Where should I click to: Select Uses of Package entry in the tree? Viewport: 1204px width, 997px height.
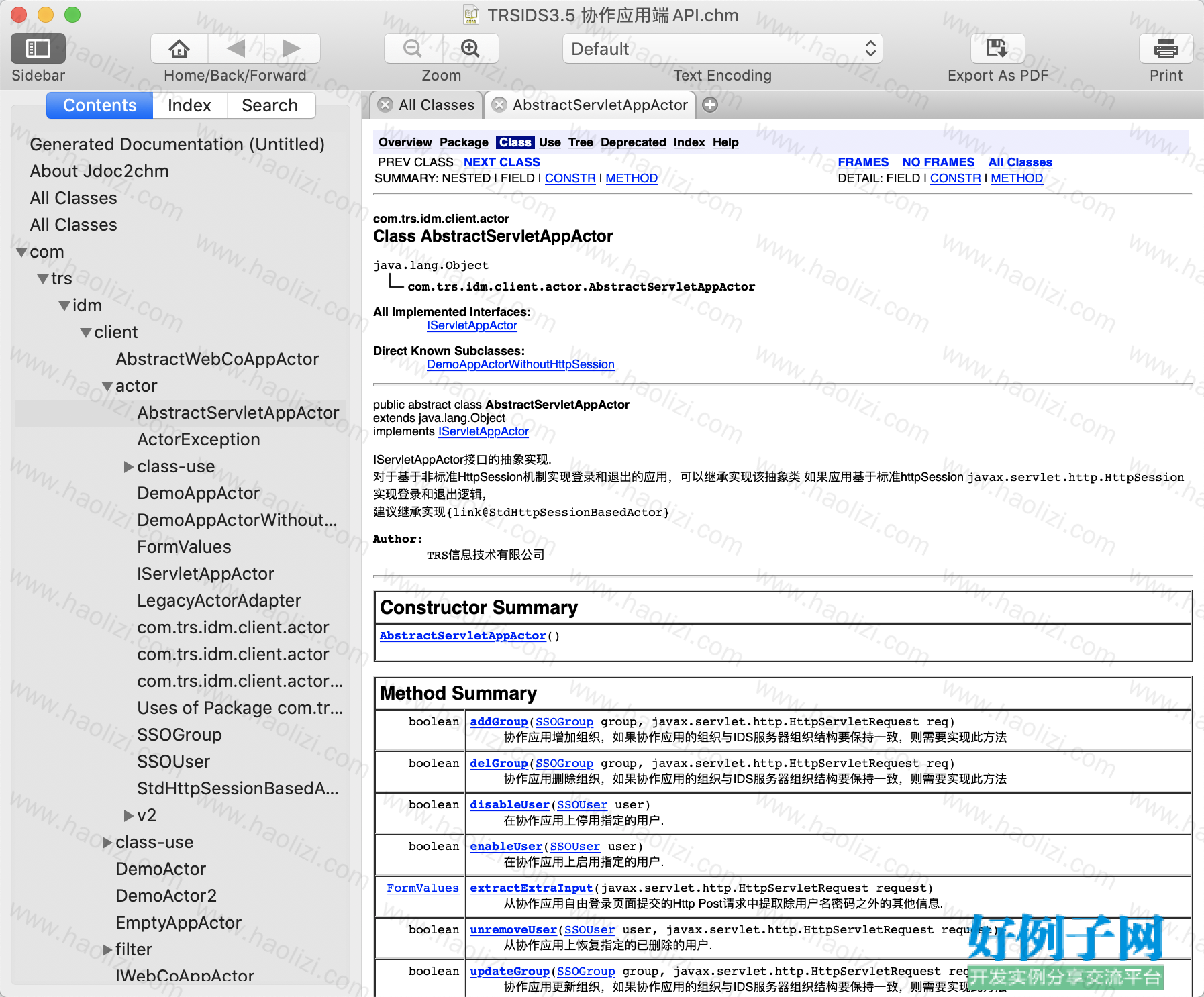coord(240,709)
